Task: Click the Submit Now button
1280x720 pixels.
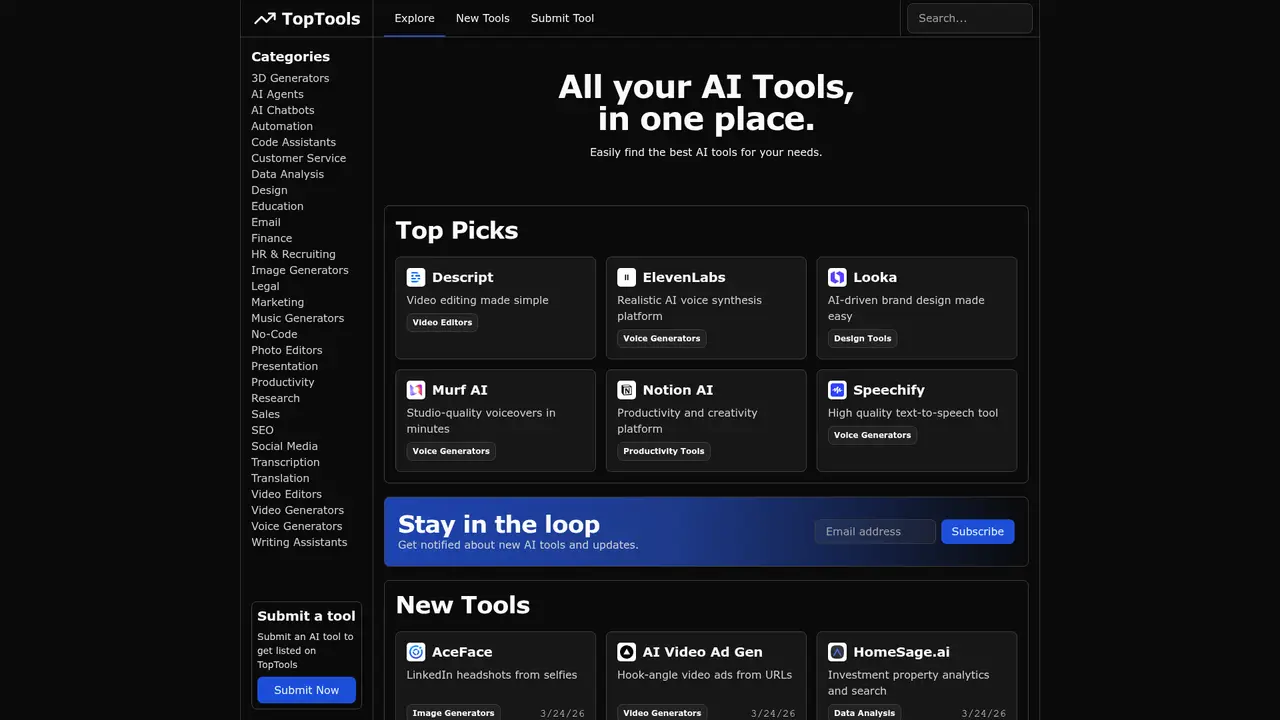Action: [306, 690]
